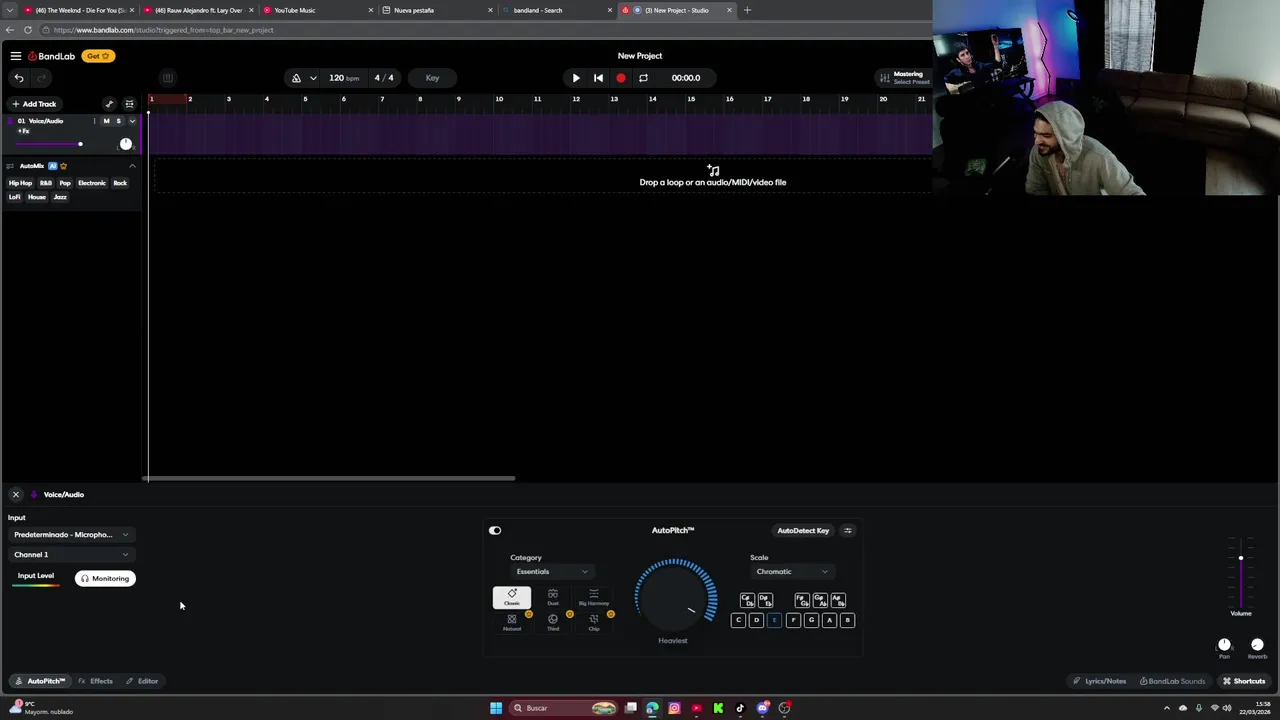This screenshot has height=720, width=1280.
Task: Collapse the AutoMix section
Action: tap(132, 166)
